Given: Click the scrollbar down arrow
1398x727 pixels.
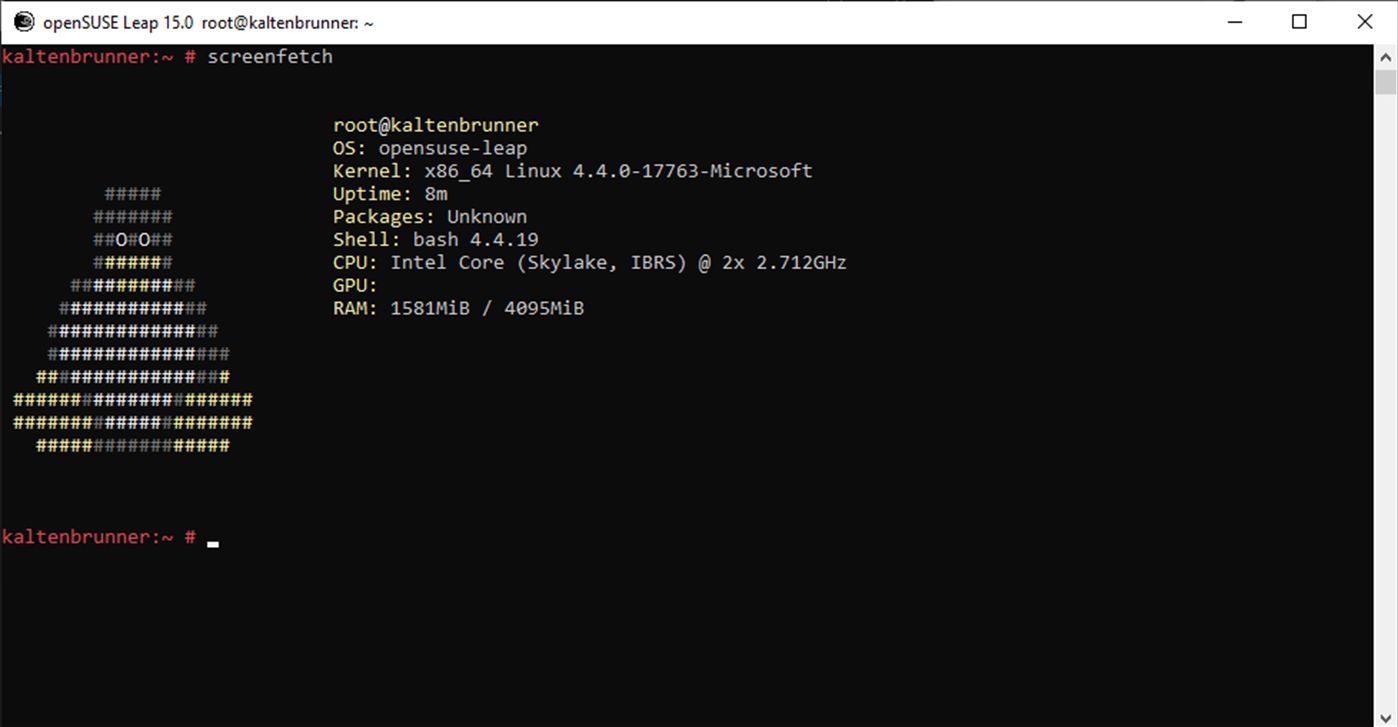Looking at the screenshot, I should click(x=1385, y=715).
